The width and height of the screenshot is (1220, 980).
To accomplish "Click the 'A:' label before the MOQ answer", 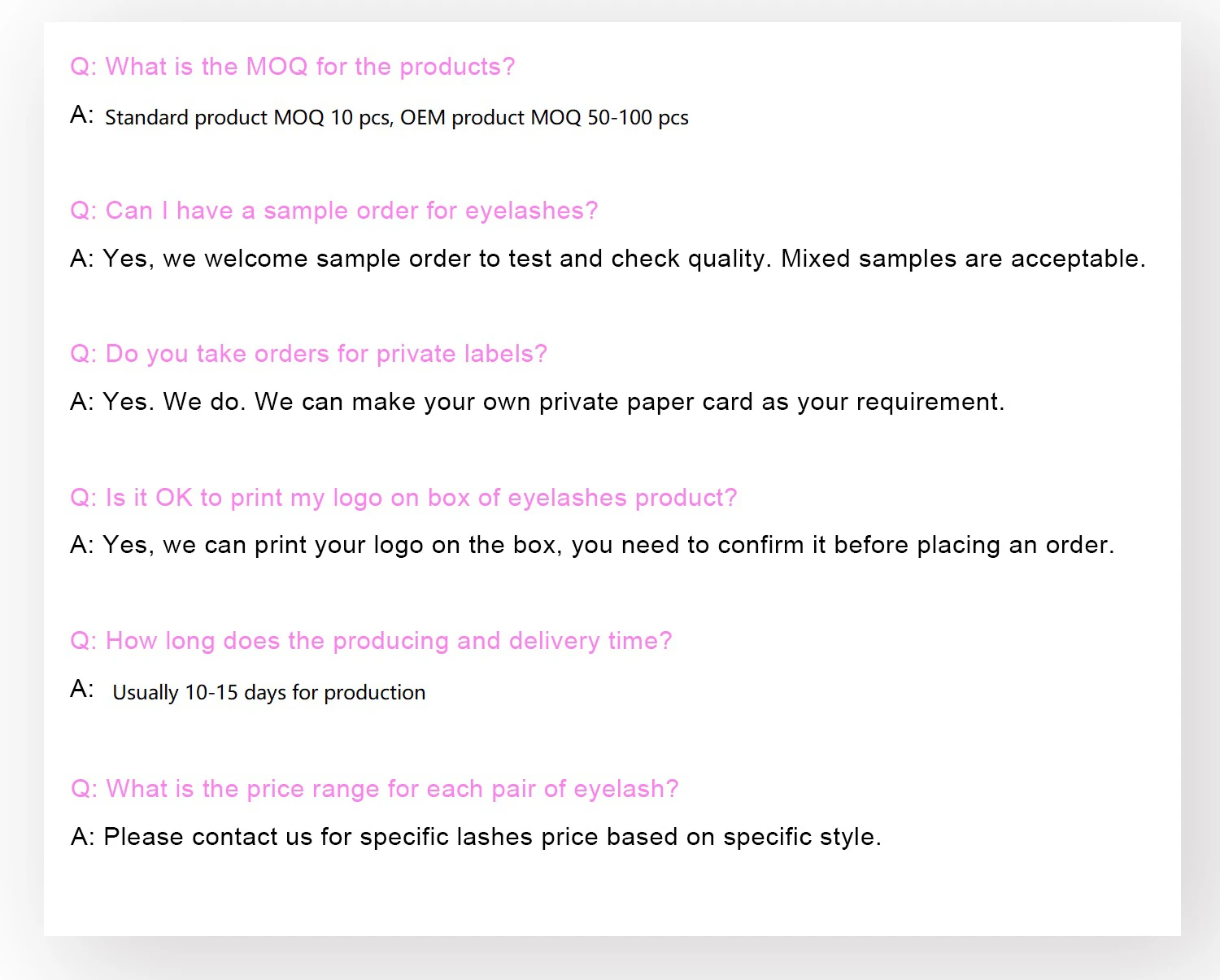I will tap(82, 115).
